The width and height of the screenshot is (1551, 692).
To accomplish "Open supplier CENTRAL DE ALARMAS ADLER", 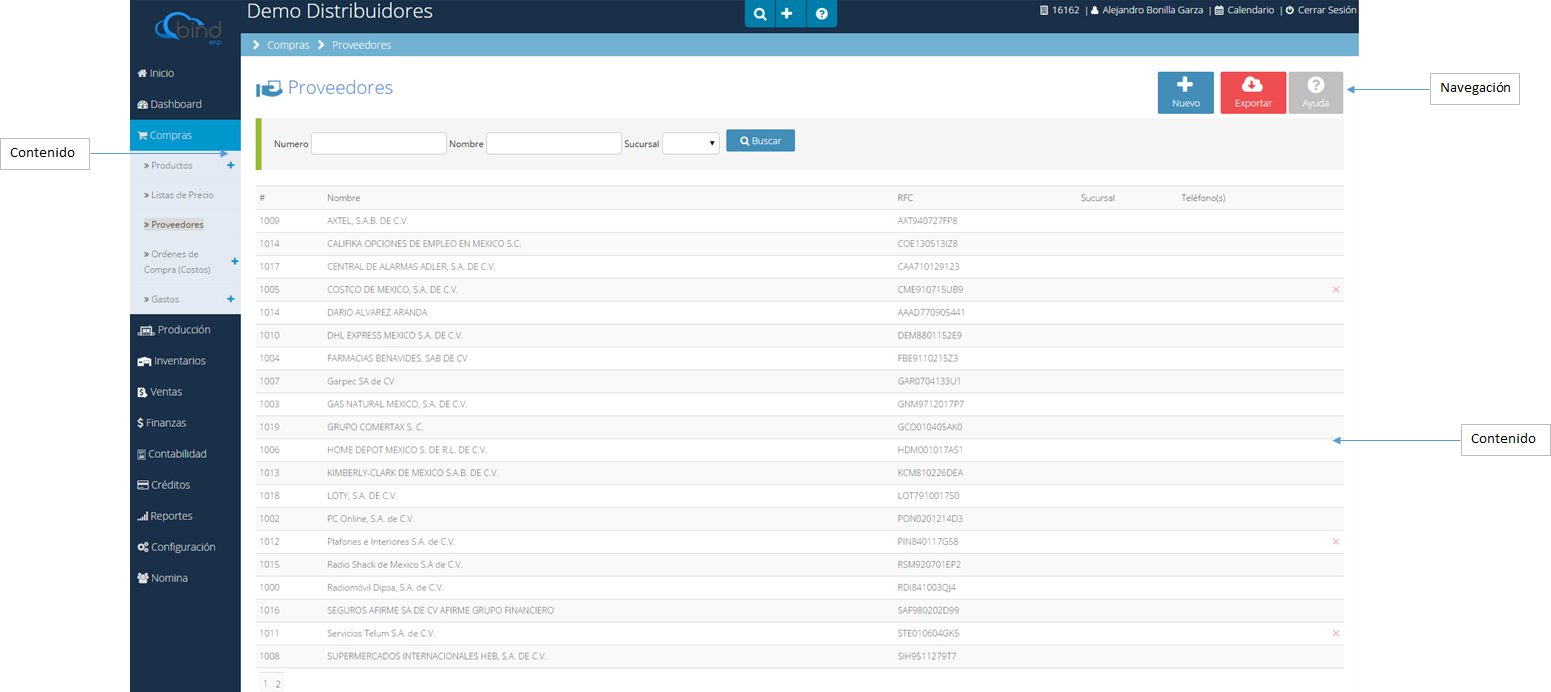I will tap(411, 267).
